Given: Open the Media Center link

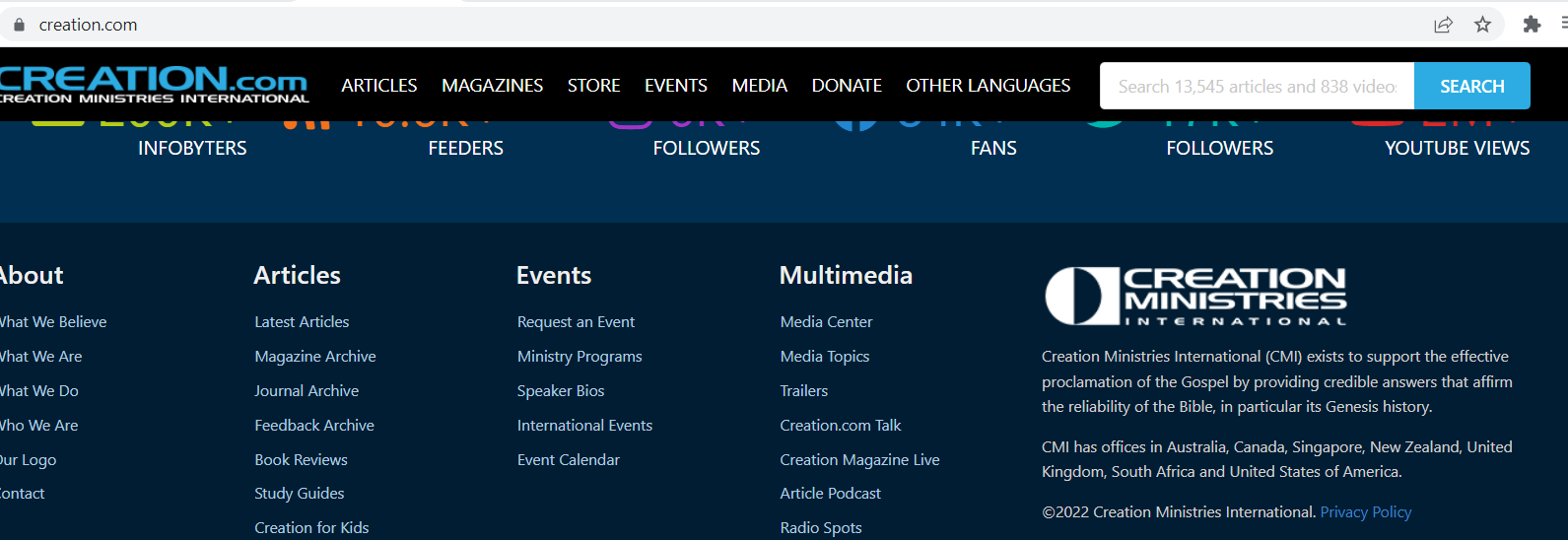Looking at the screenshot, I should (x=826, y=322).
